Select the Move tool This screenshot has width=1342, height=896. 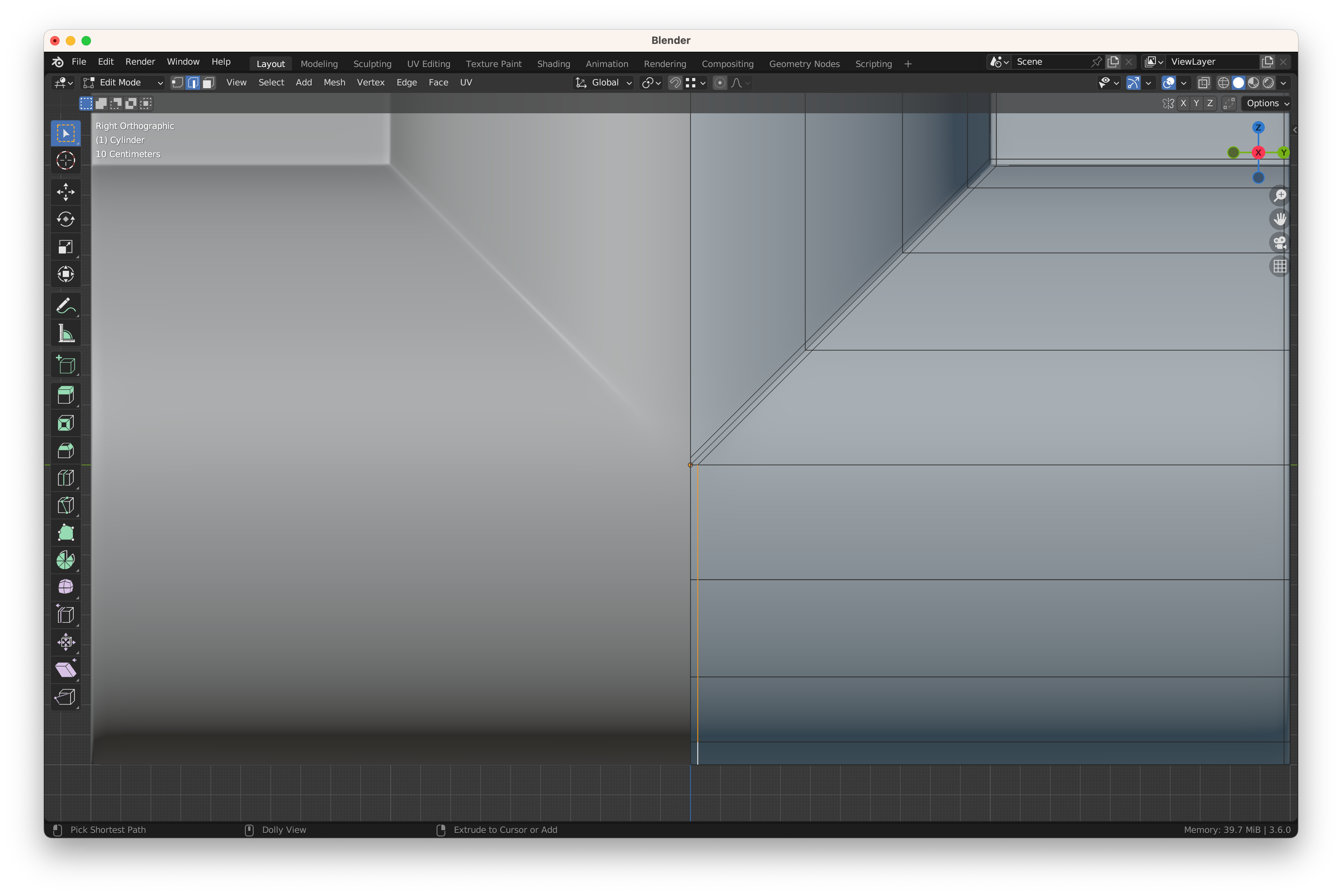tap(66, 192)
